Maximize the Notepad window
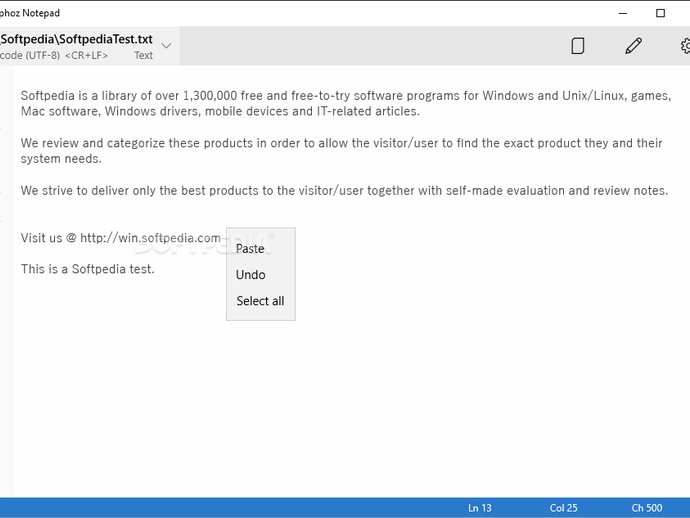 click(x=661, y=13)
